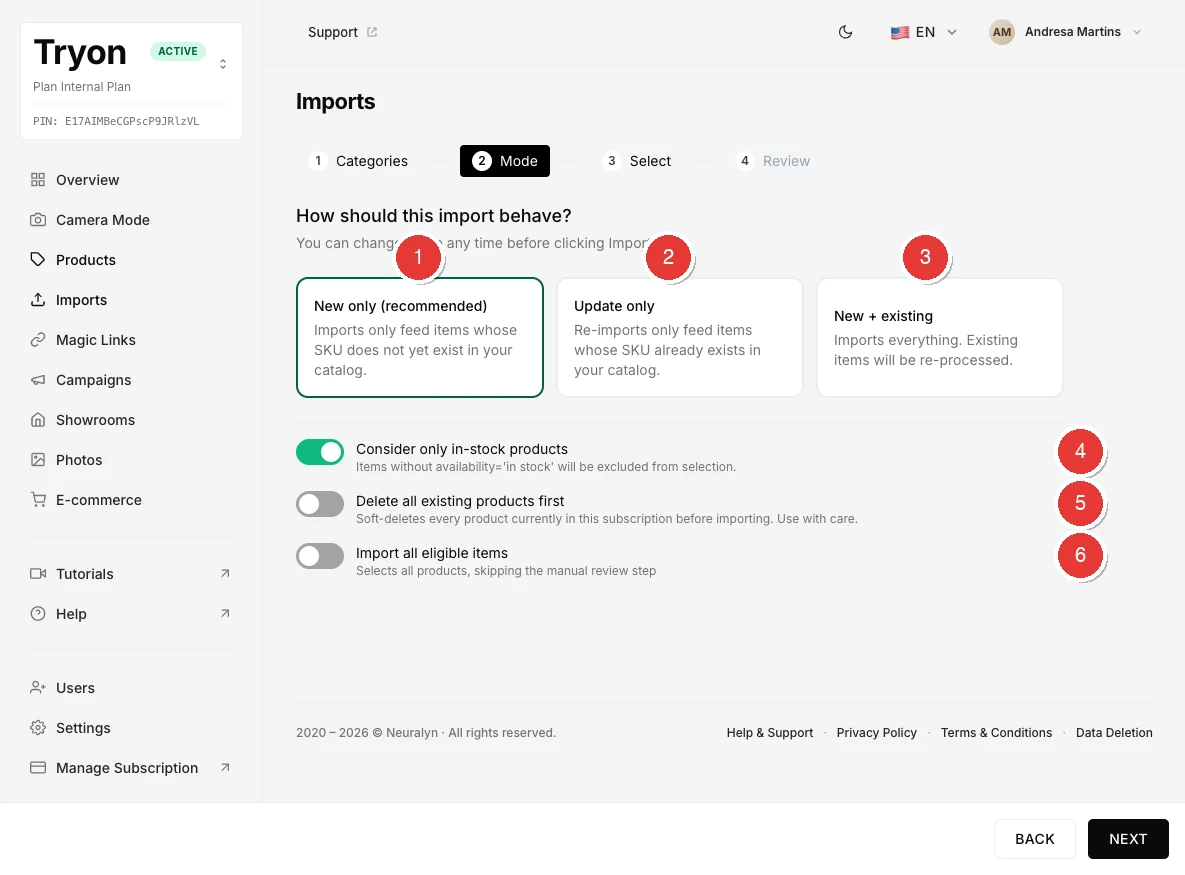The image size is (1185, 875).
Task: Click the external arrow beside Help
Action: pyautogui.click(x=225, y=614)
